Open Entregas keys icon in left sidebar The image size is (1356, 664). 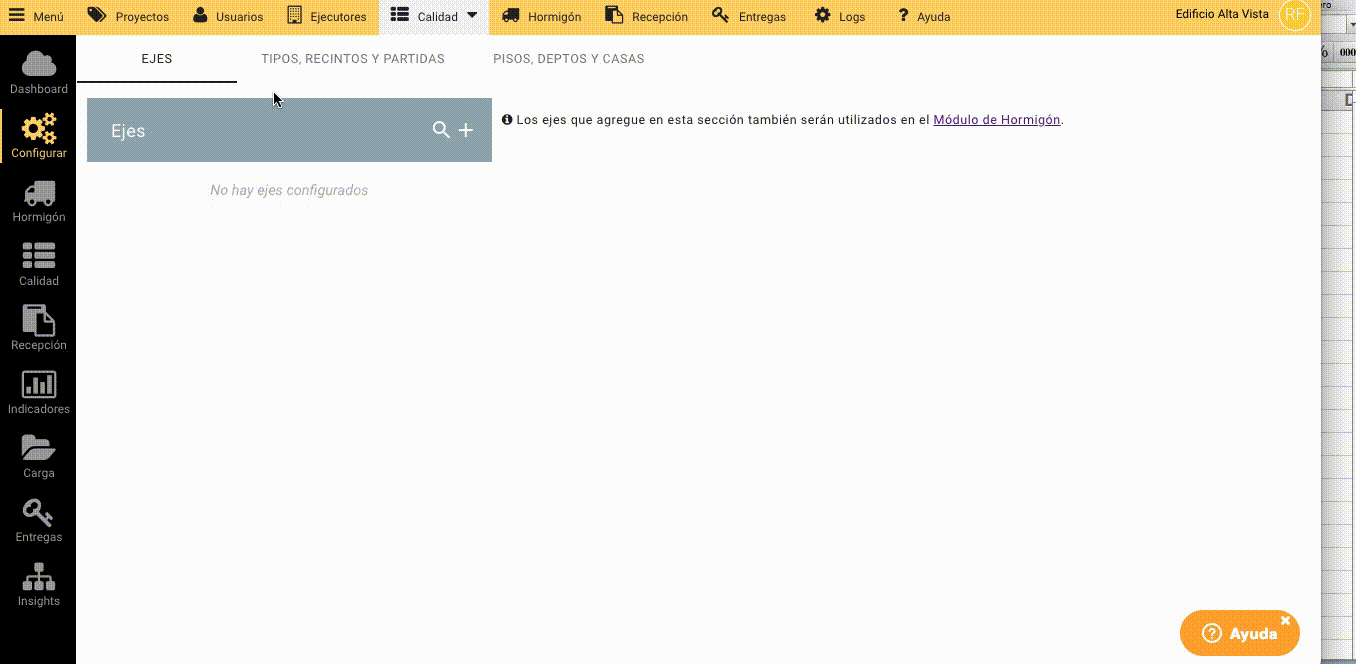tap(38, 513)
